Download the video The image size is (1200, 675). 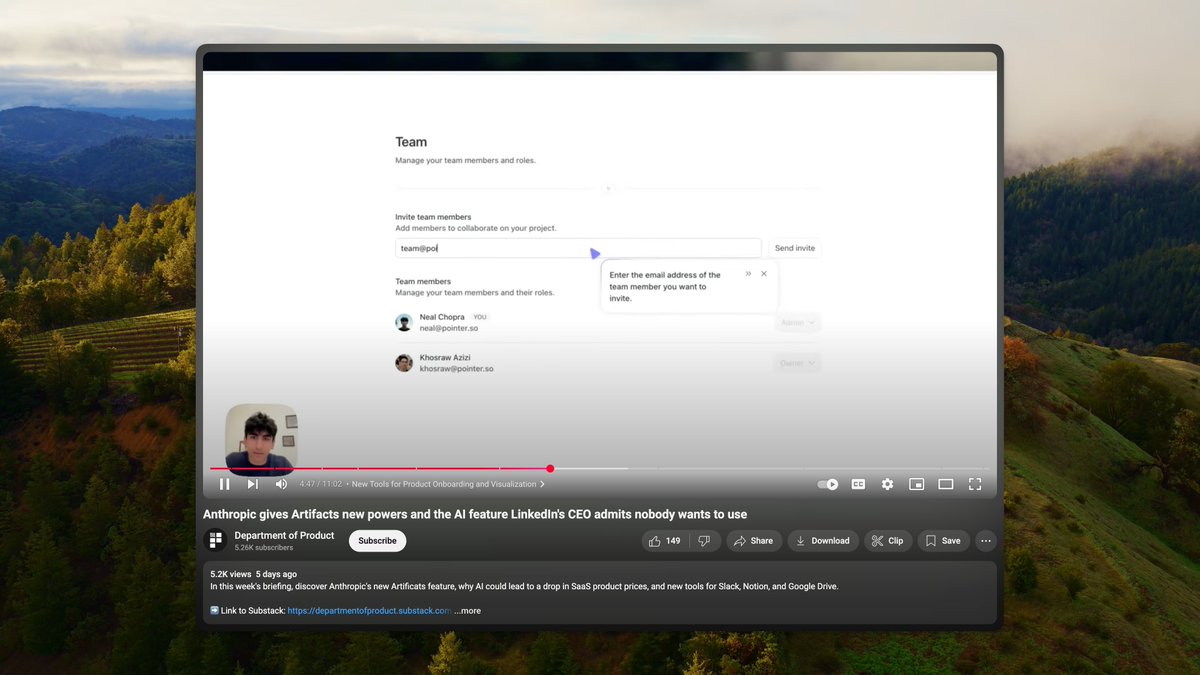click(x=823, y=541)
